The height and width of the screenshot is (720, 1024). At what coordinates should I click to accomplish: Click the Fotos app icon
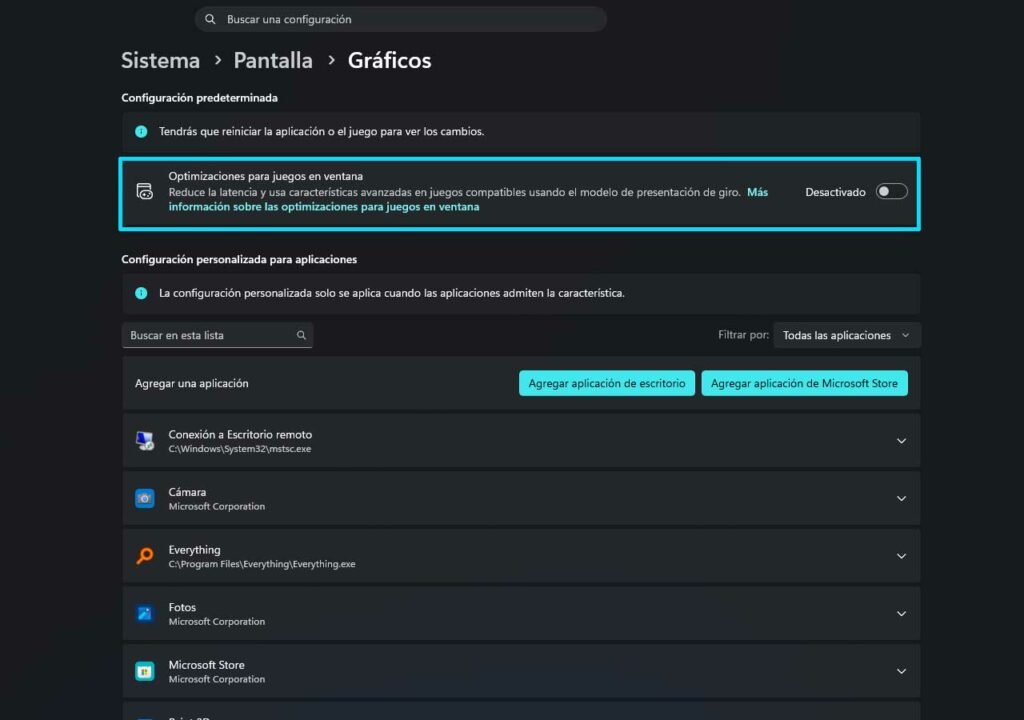click(144, 614)
